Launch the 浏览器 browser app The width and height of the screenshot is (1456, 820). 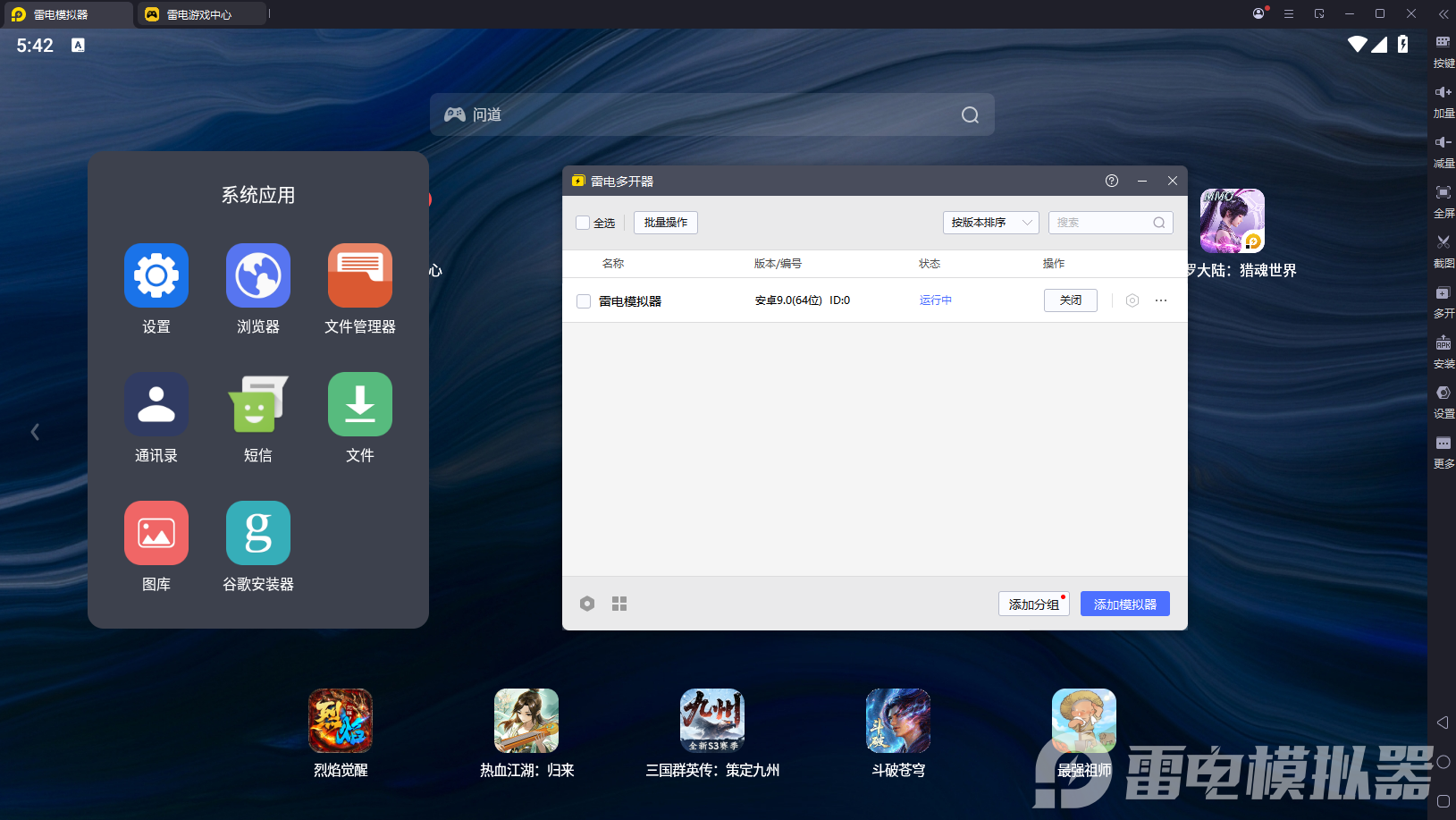coord(258,275)
